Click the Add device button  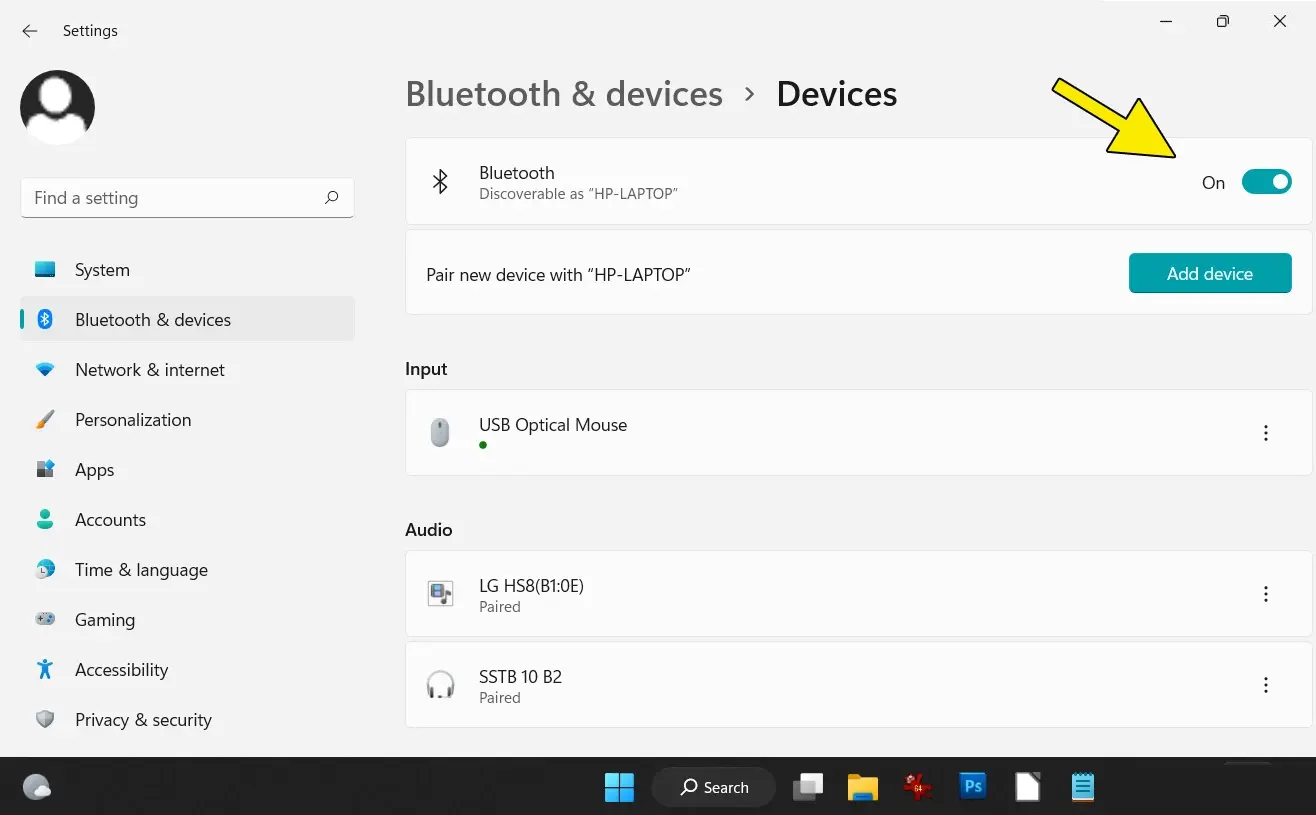point(1210,273)
